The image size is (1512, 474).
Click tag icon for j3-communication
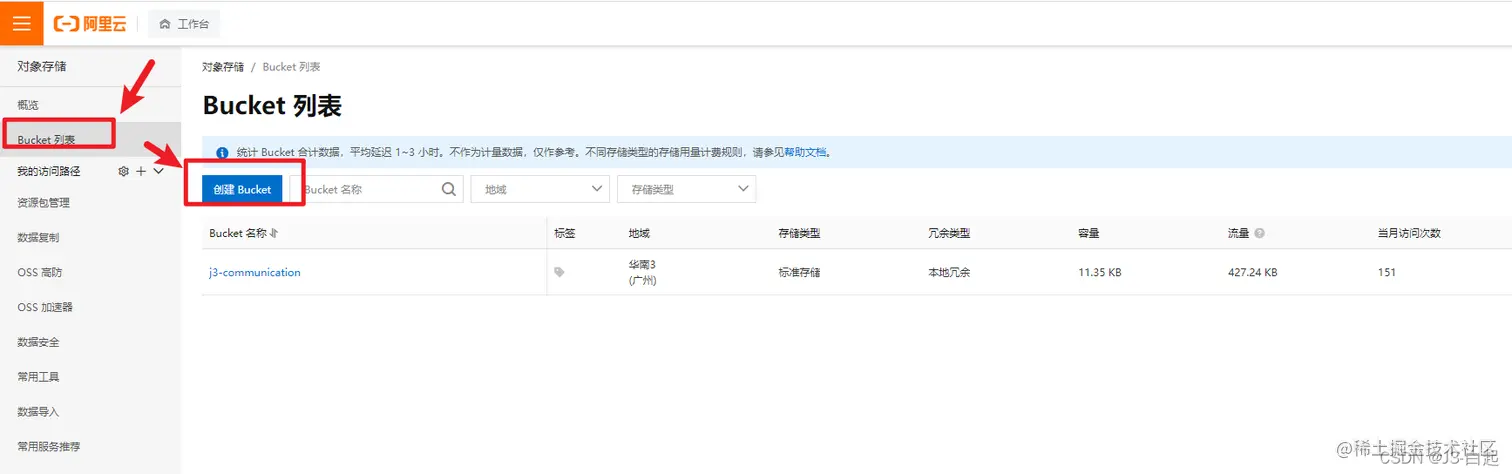pyautogui.click(x=559, y=272)
